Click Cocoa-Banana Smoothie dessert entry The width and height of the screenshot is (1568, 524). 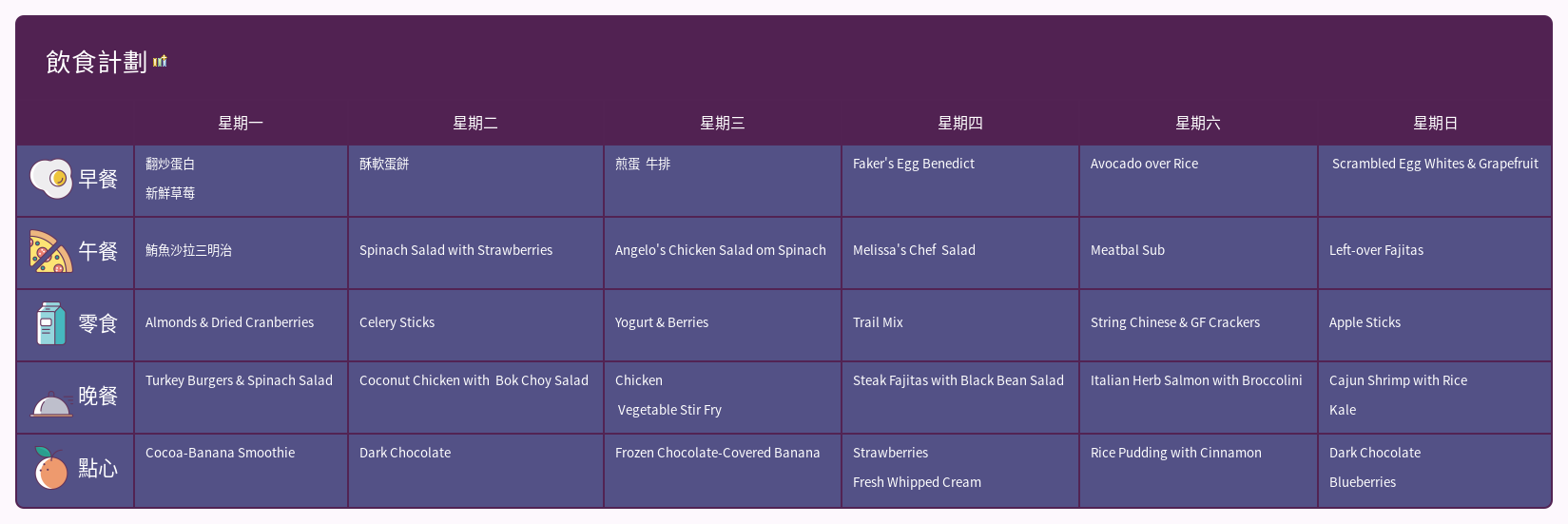[x=220, y=453]
